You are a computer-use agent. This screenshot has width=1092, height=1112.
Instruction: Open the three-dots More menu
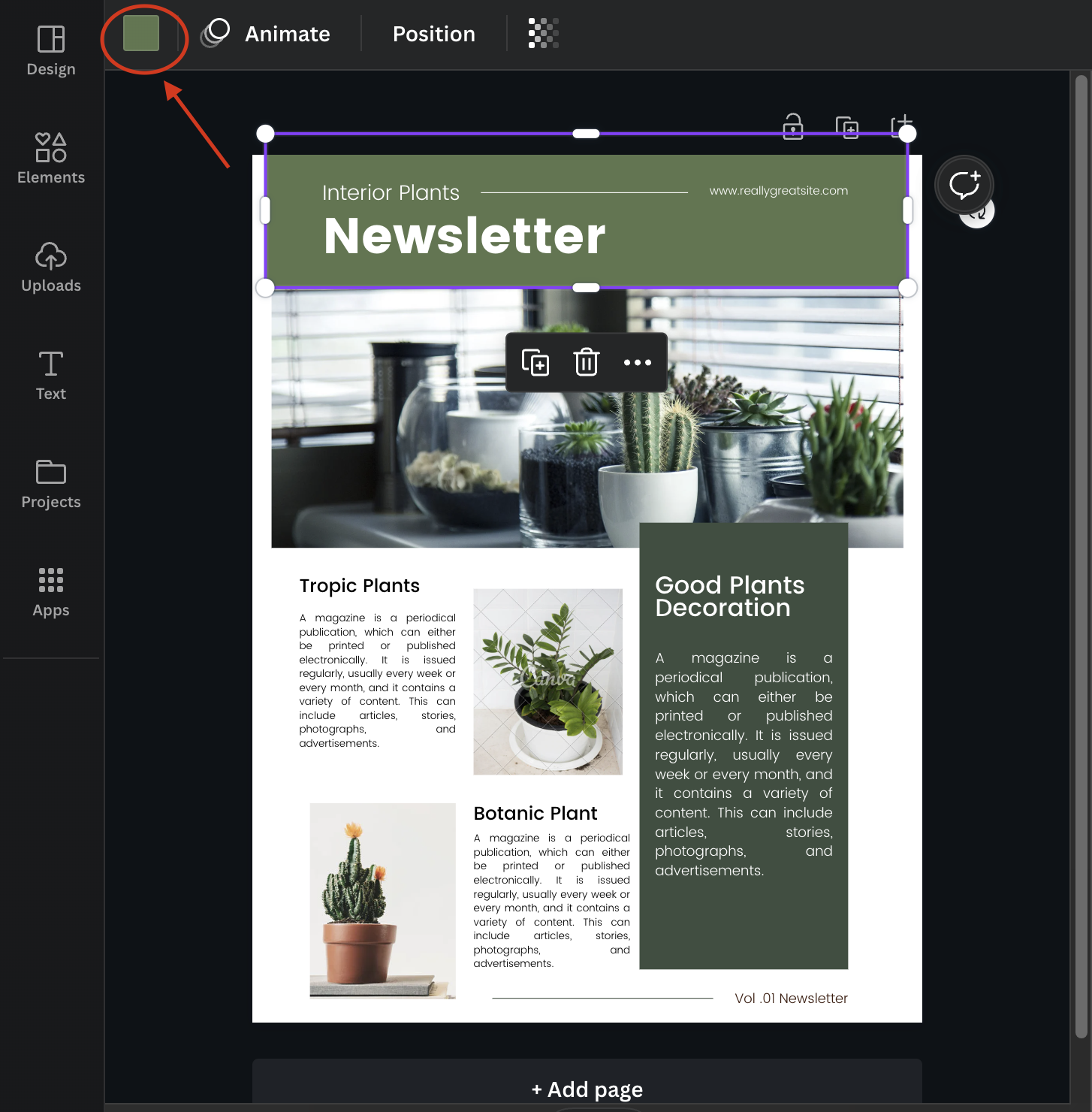click(638, 362)
